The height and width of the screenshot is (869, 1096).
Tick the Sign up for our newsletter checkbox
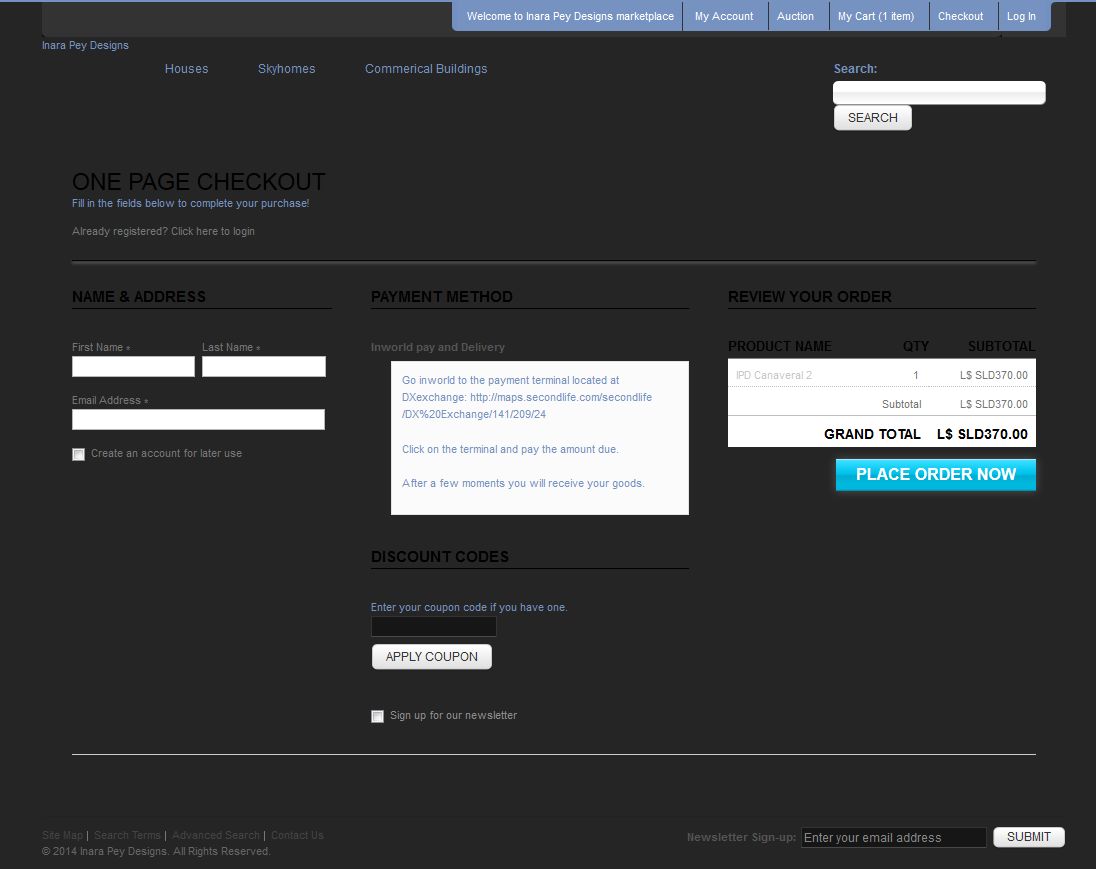point(377,716)
